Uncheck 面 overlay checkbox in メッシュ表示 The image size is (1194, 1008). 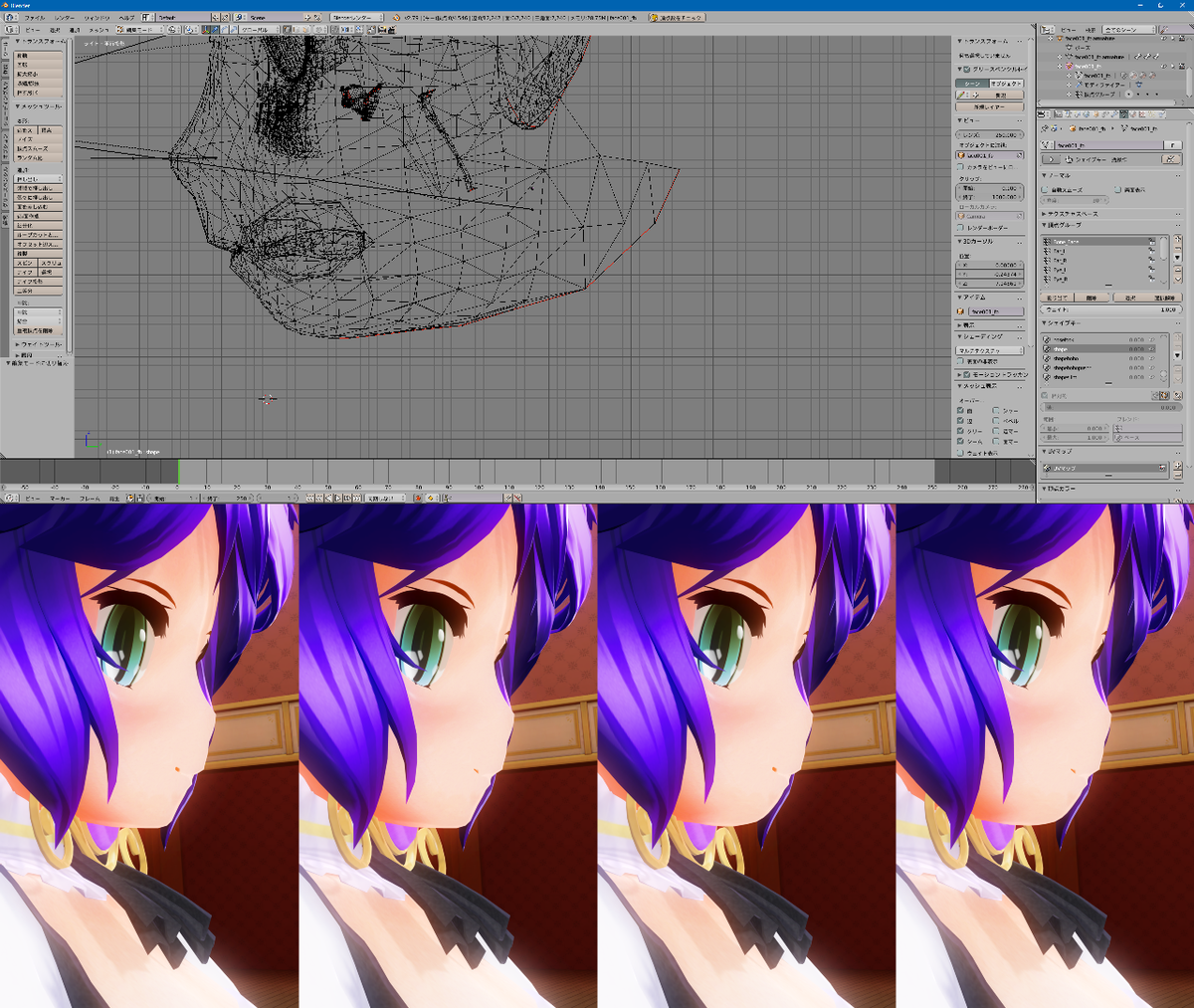coord(960,411)
